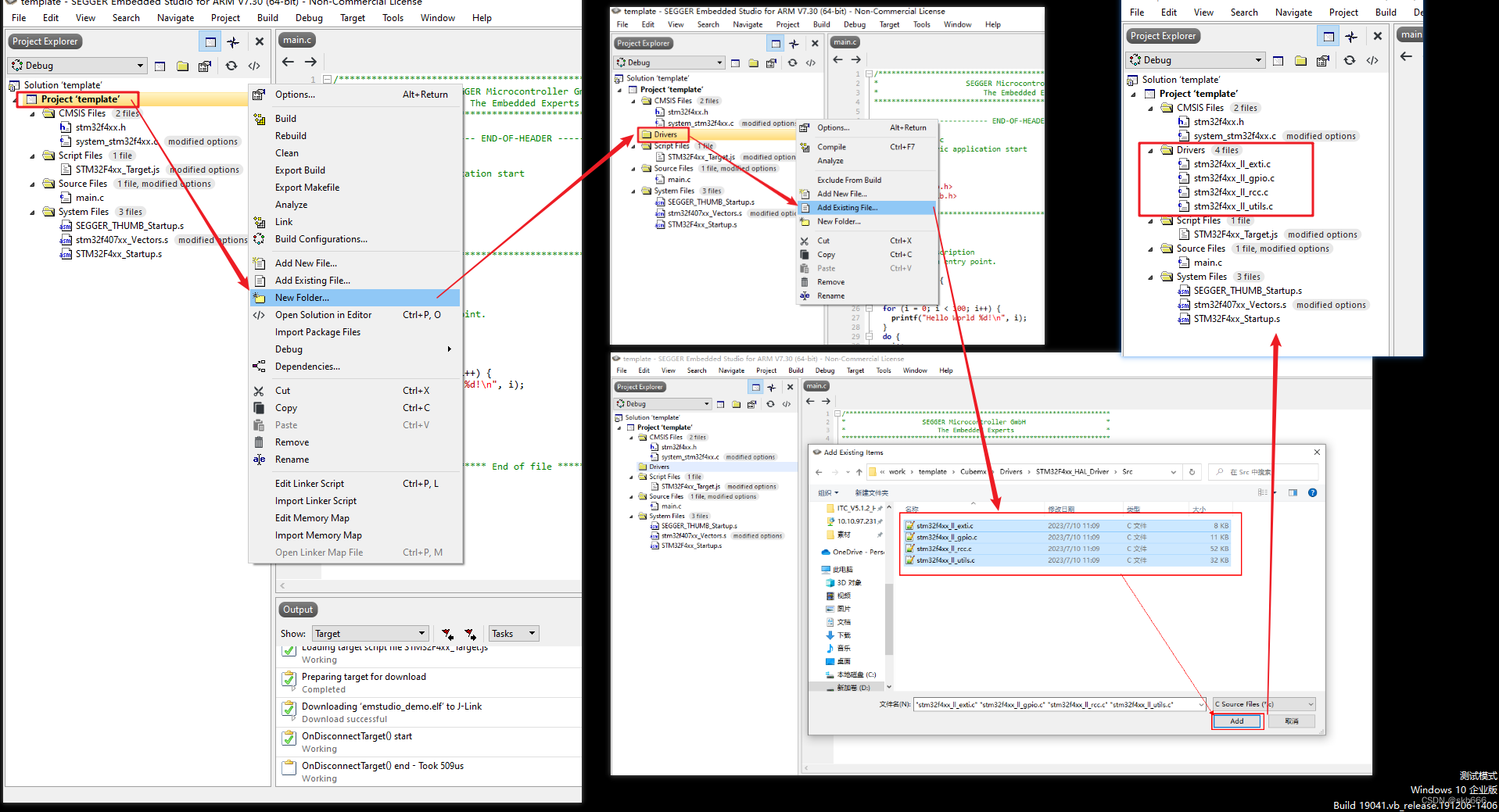The height and width of the screenshot is (812, 1499).
Task: Click the yellow new folder icon above the solution tree
Action: [182, 66]
